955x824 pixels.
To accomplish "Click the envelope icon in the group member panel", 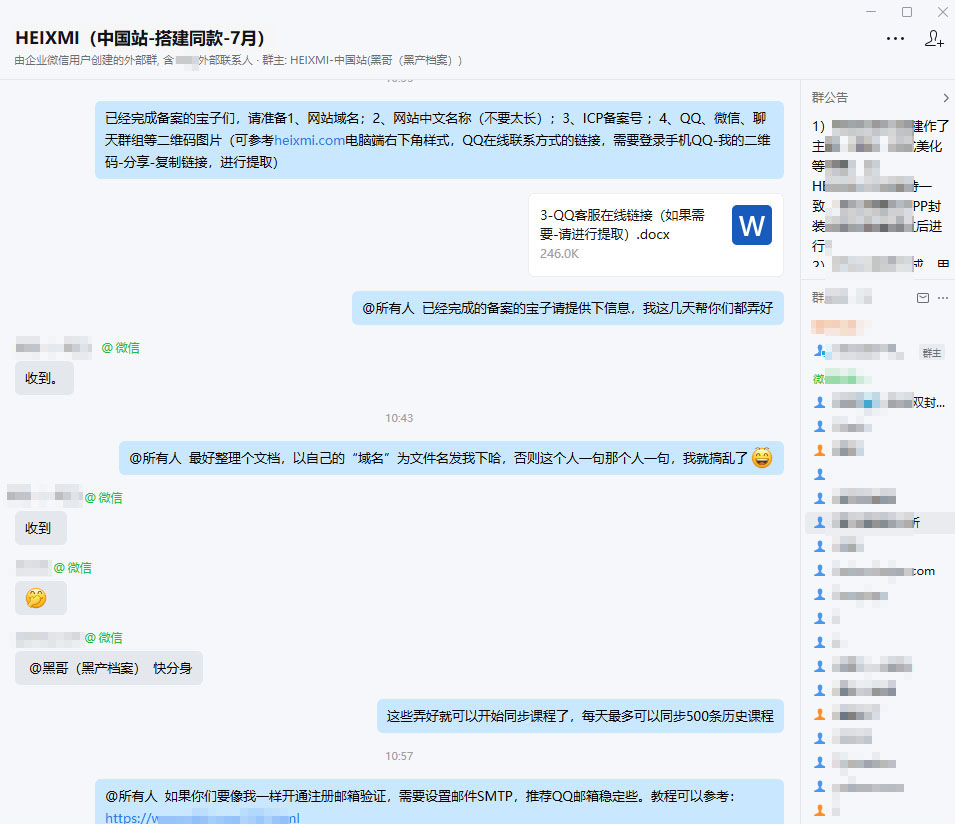I will [x=922, y=297].
